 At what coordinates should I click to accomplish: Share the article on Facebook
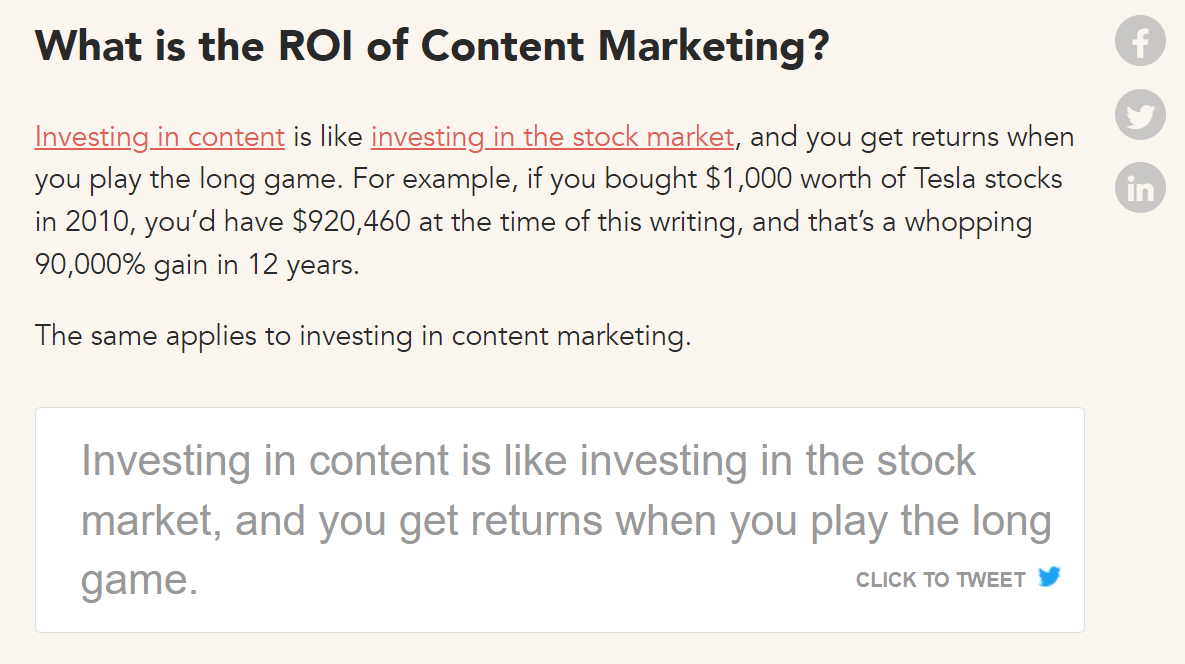tap(1140, 42)
